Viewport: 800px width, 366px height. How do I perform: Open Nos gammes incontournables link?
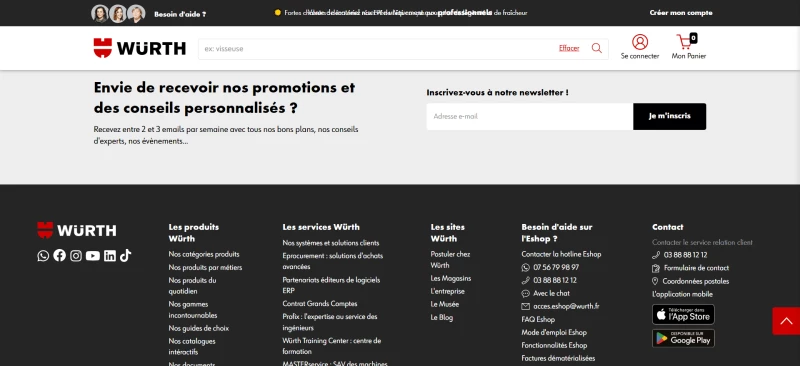click(x=193, y=310)
